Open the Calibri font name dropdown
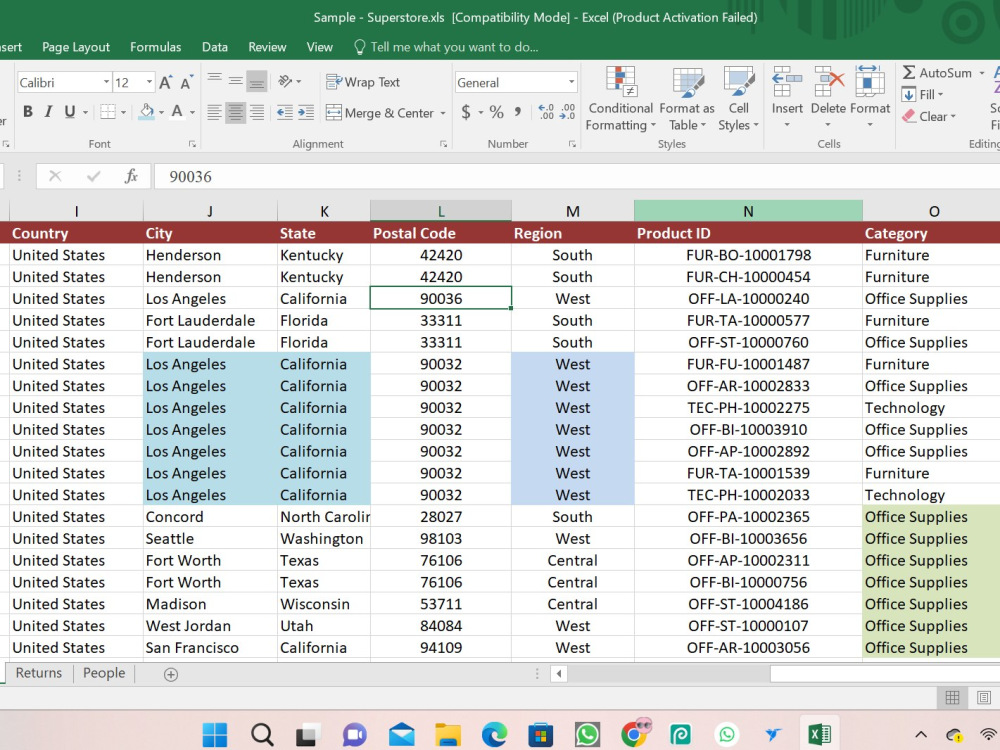The width and height of the screenshot is (1000, 750). [107, 82]
